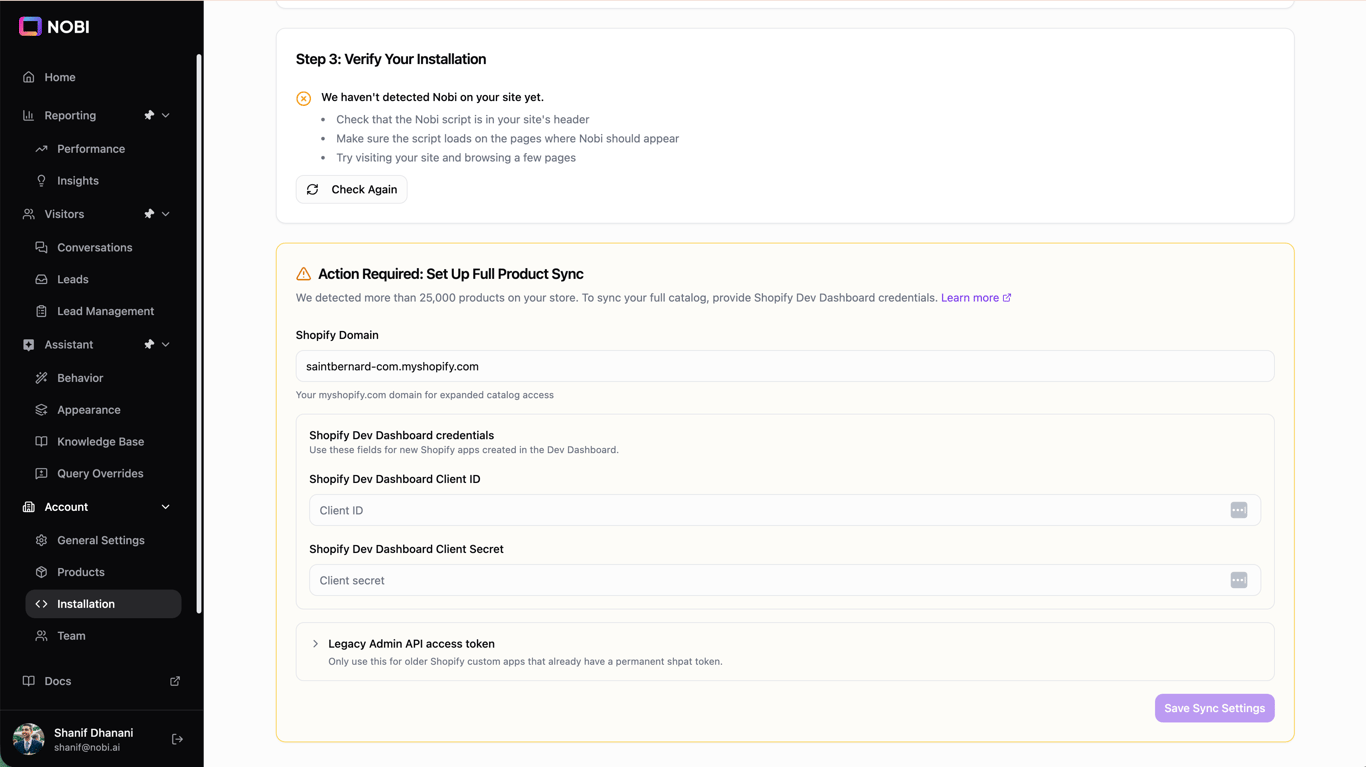
Task: Toggle the pin next to Assistant
Action: pos(149,344)
